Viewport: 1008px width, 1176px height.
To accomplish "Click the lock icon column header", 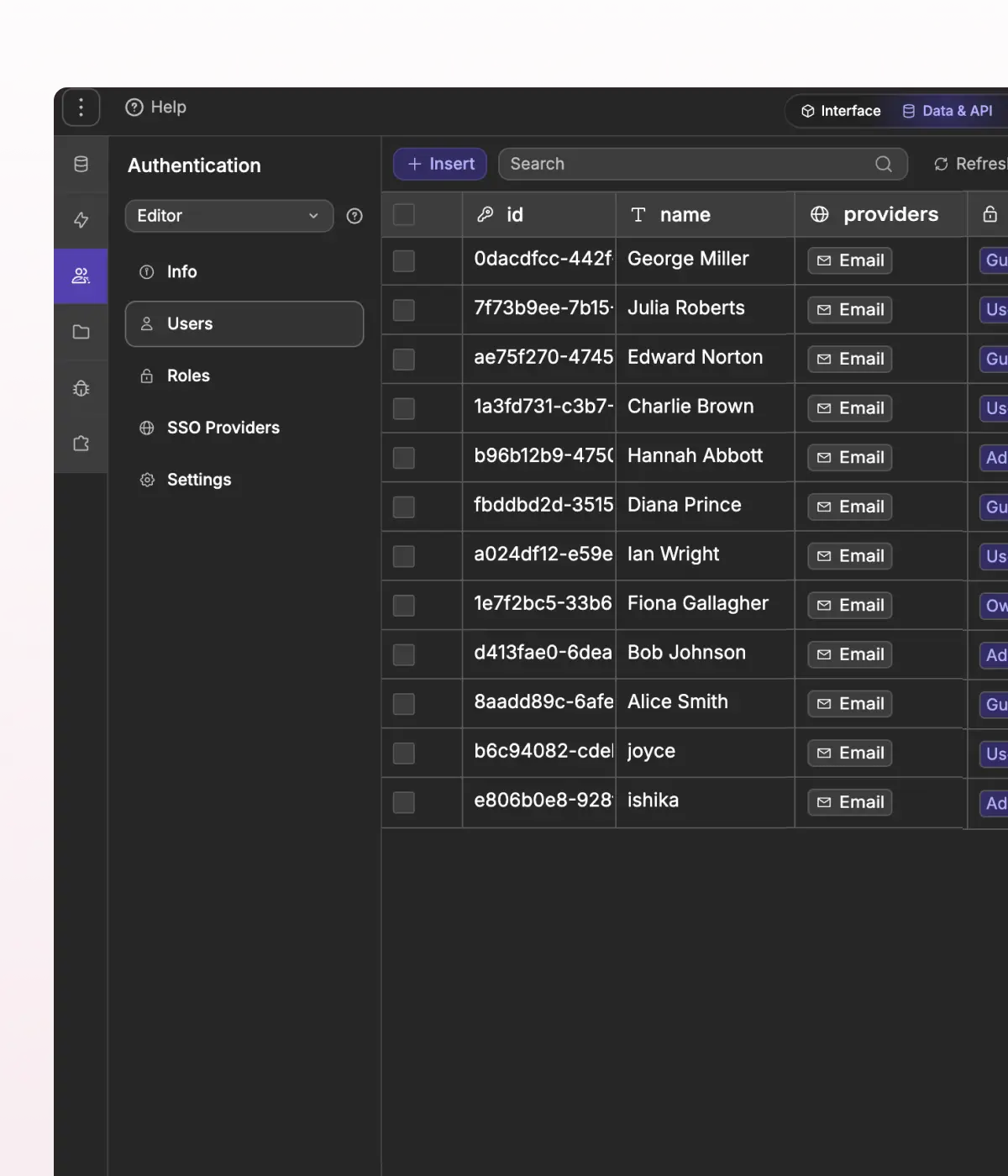I will (990, 215).
